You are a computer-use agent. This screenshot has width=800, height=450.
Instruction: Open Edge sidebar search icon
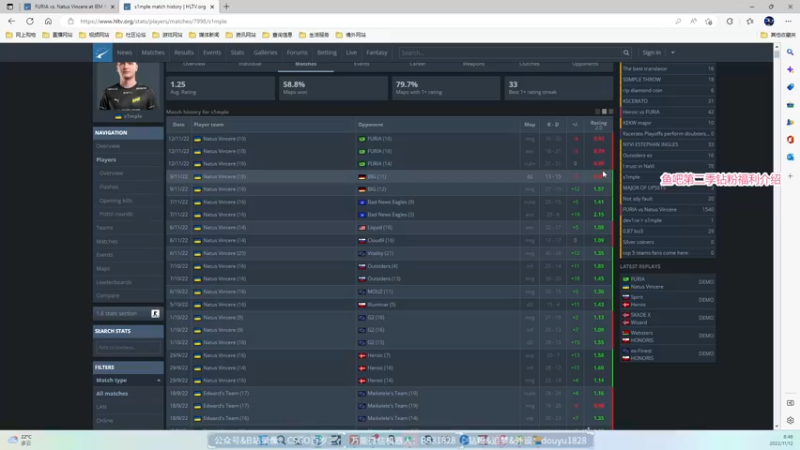click(x=790, y=52)
